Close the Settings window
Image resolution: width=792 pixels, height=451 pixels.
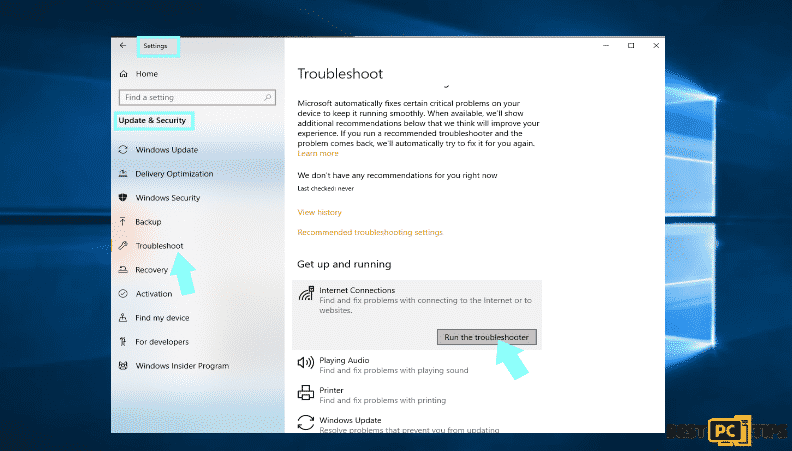point(656,45)
